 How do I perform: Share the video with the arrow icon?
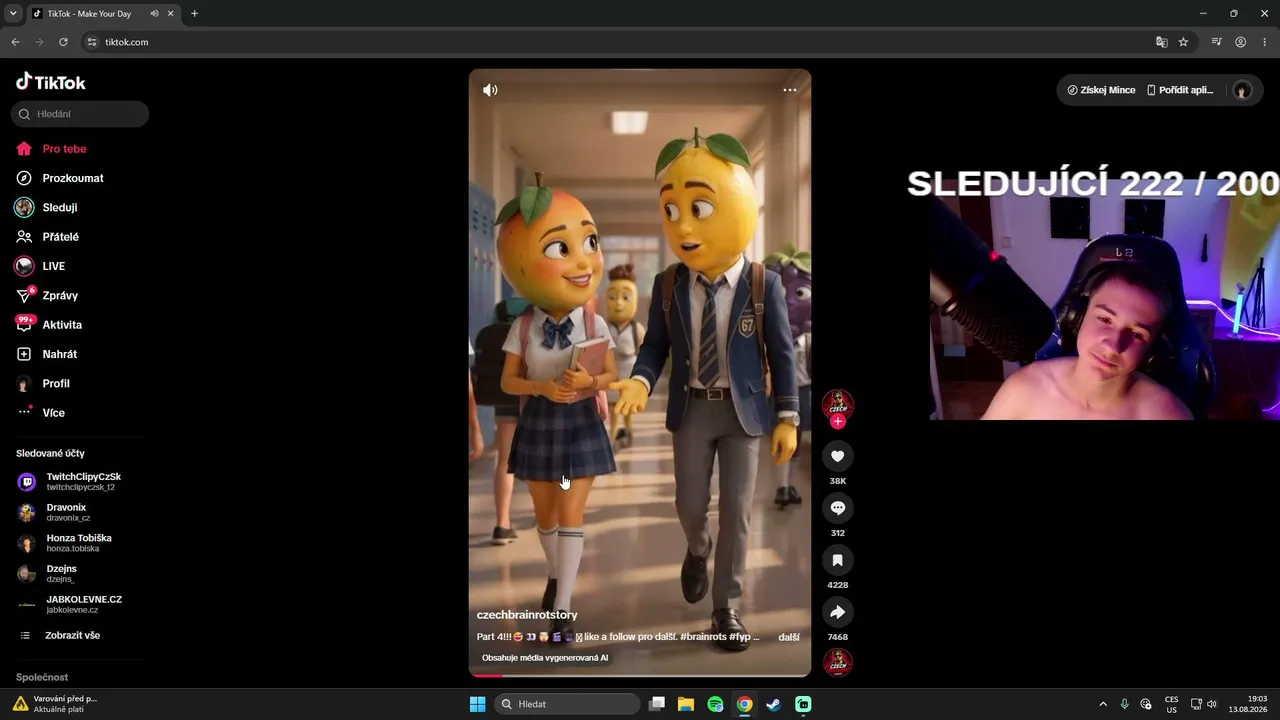pos(838,612)
